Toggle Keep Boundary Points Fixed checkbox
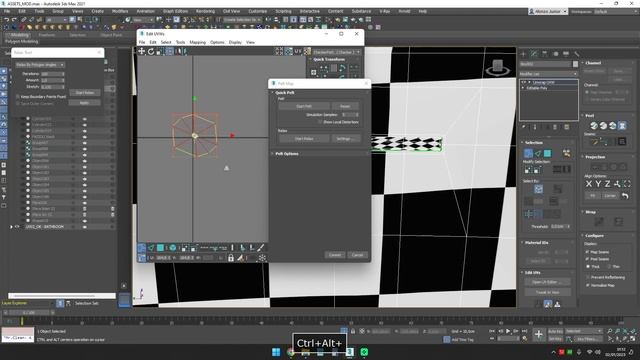The width and height of the screenshot is (640, 360). [18, 97]
